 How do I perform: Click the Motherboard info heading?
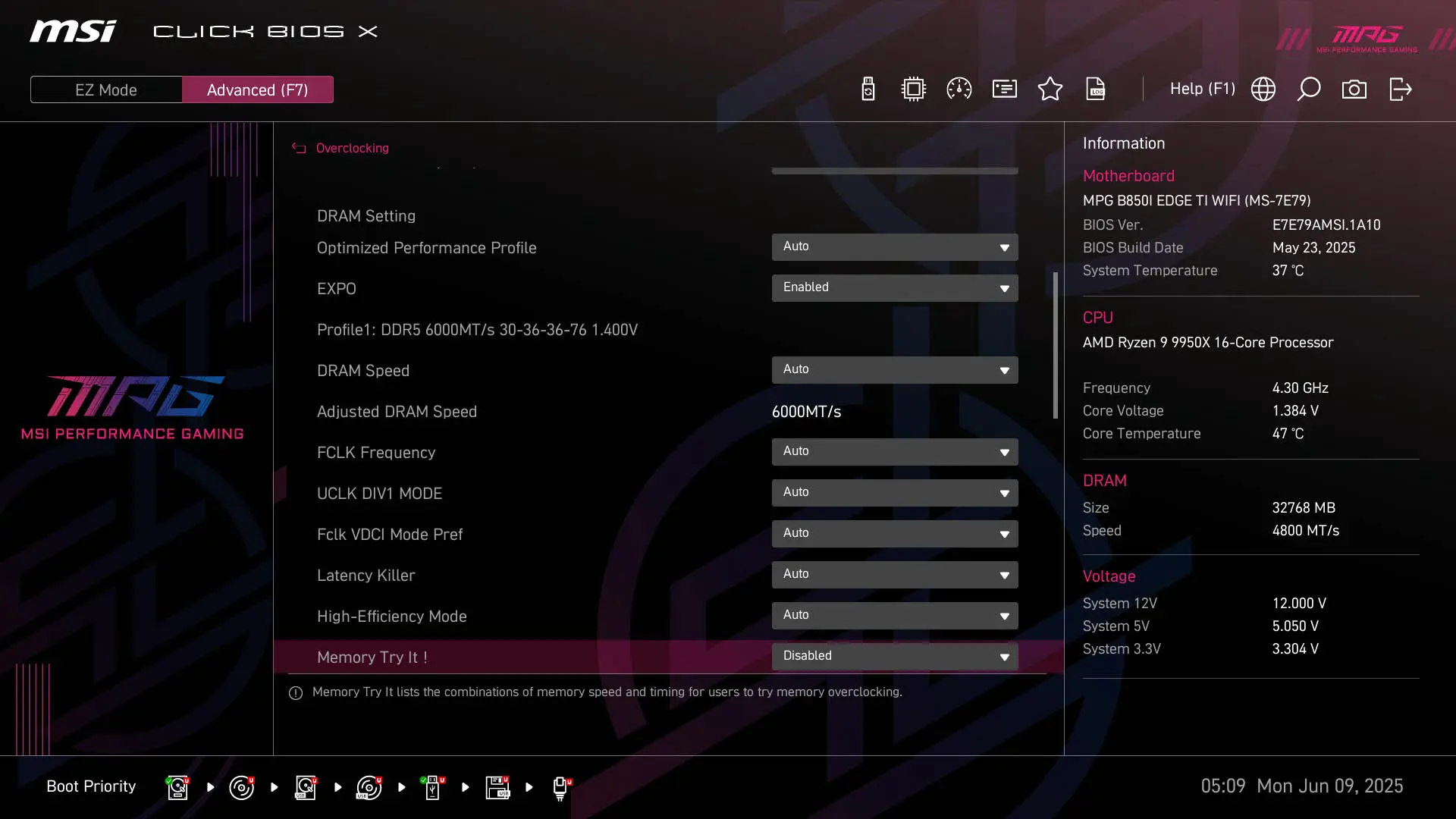[x=1128, y=176]
